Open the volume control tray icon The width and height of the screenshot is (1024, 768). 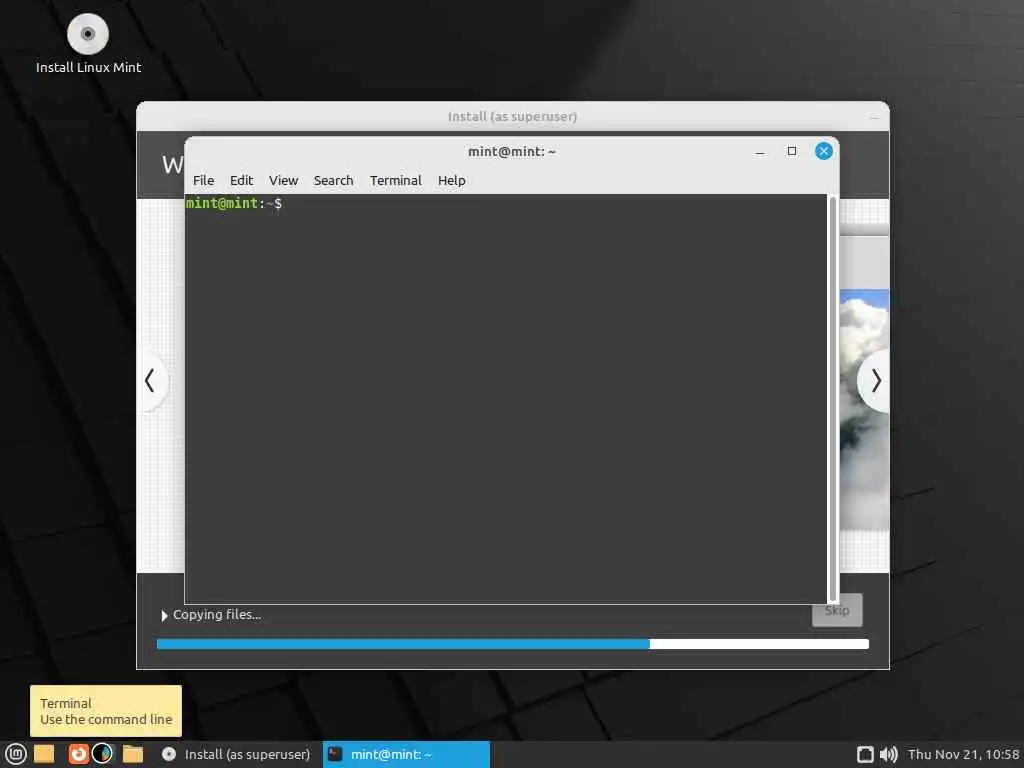tap(888, 754)
